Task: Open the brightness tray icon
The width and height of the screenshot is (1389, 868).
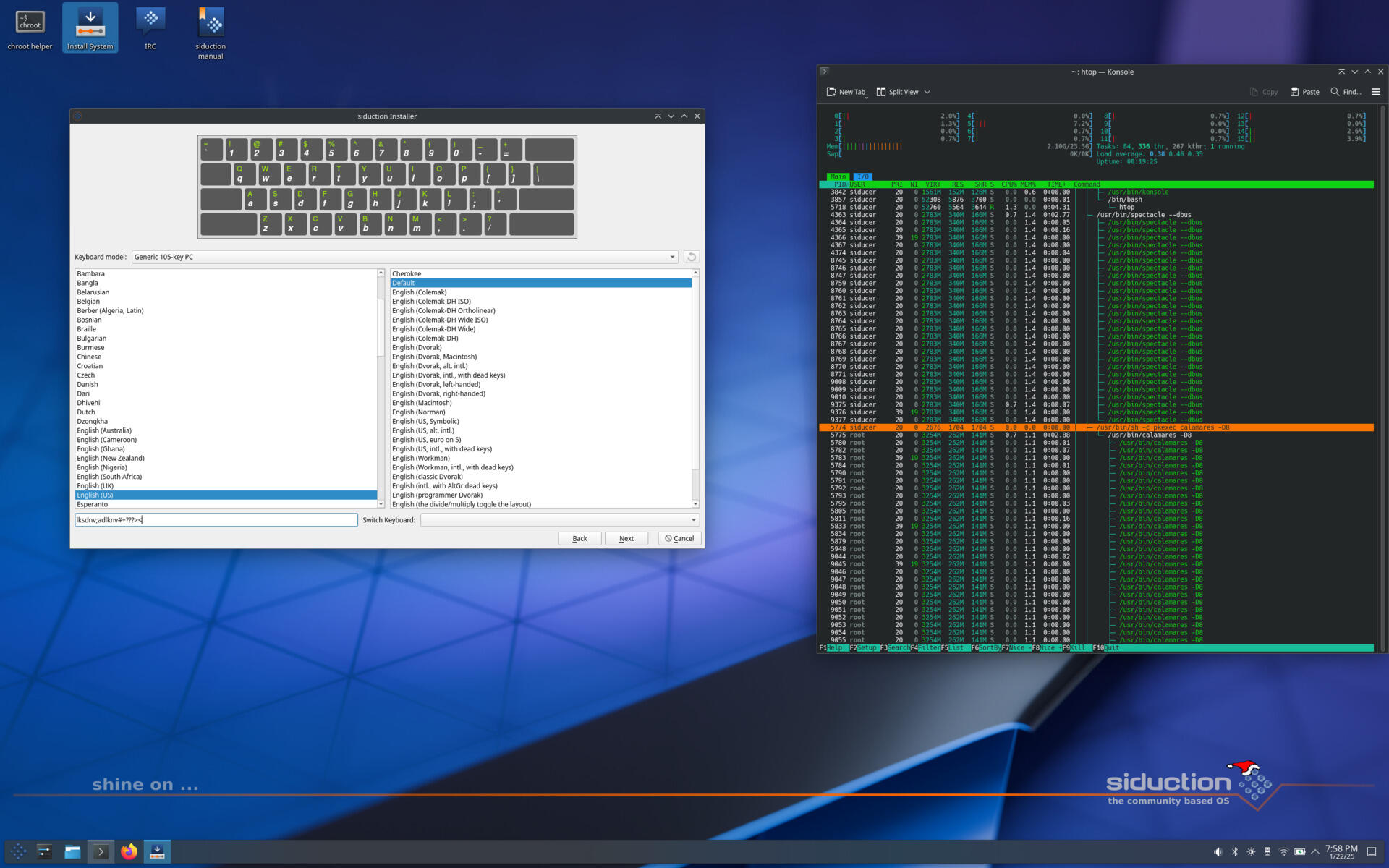Action: (1251, 852)
